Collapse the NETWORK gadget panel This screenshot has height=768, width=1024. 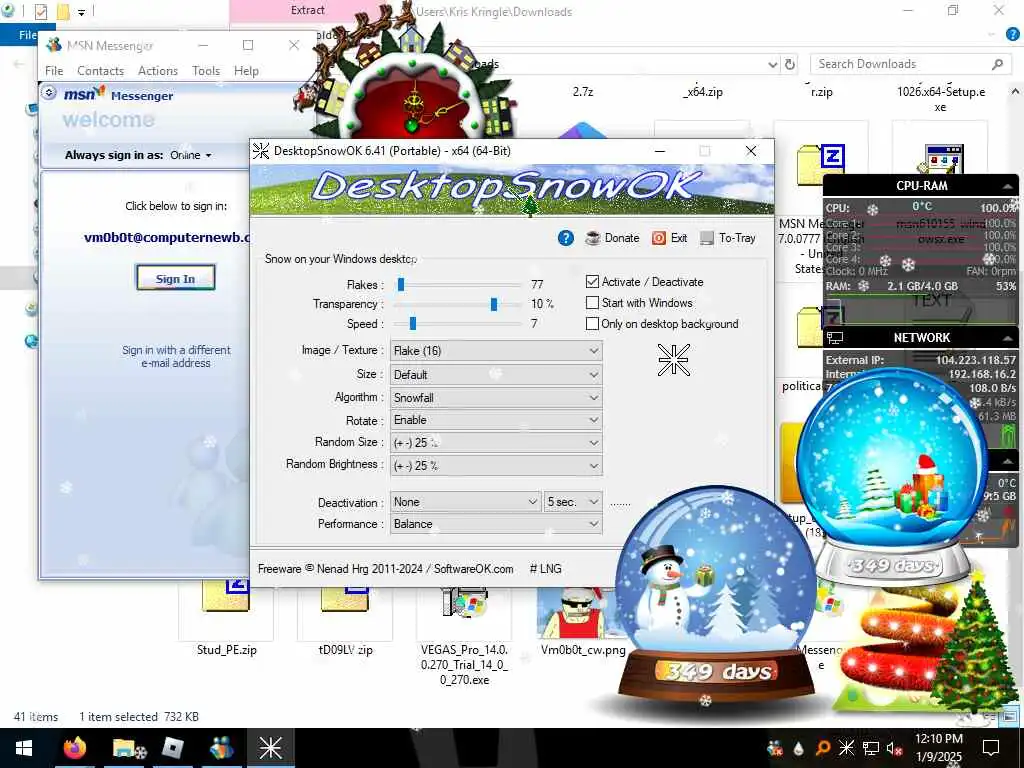pos(1008,338)
